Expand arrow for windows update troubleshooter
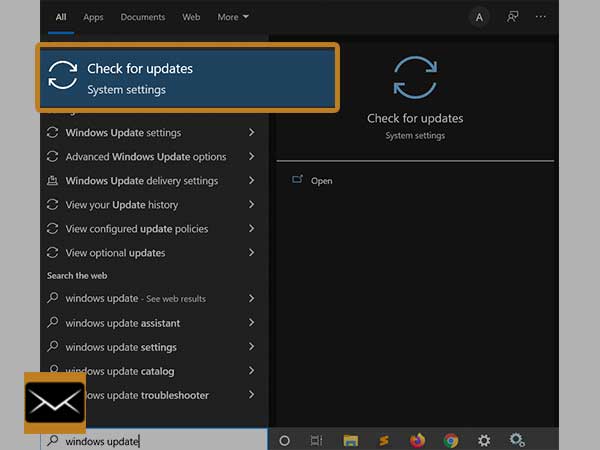 [251, 395]
